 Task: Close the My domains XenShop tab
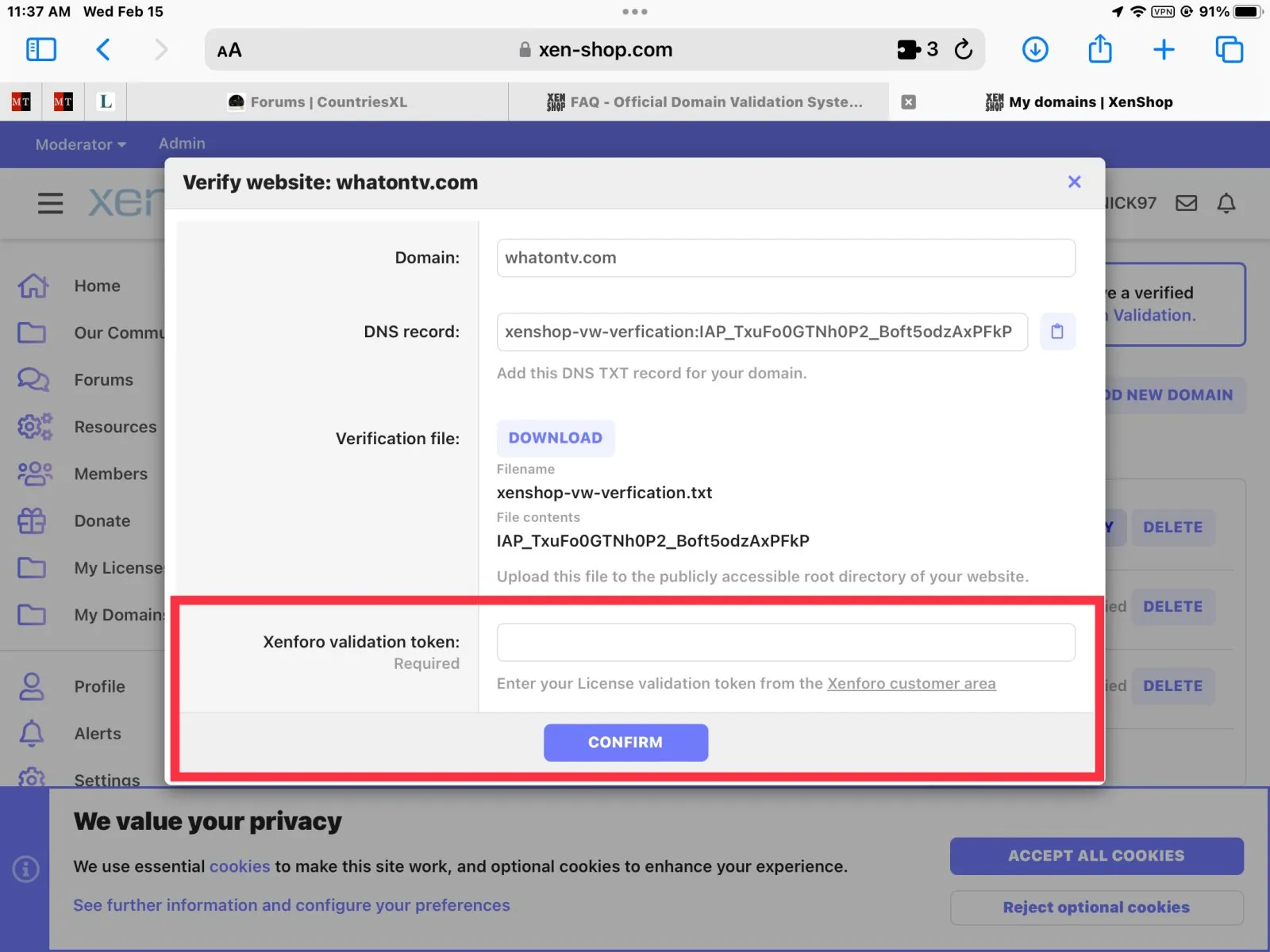tap(909, 102)
